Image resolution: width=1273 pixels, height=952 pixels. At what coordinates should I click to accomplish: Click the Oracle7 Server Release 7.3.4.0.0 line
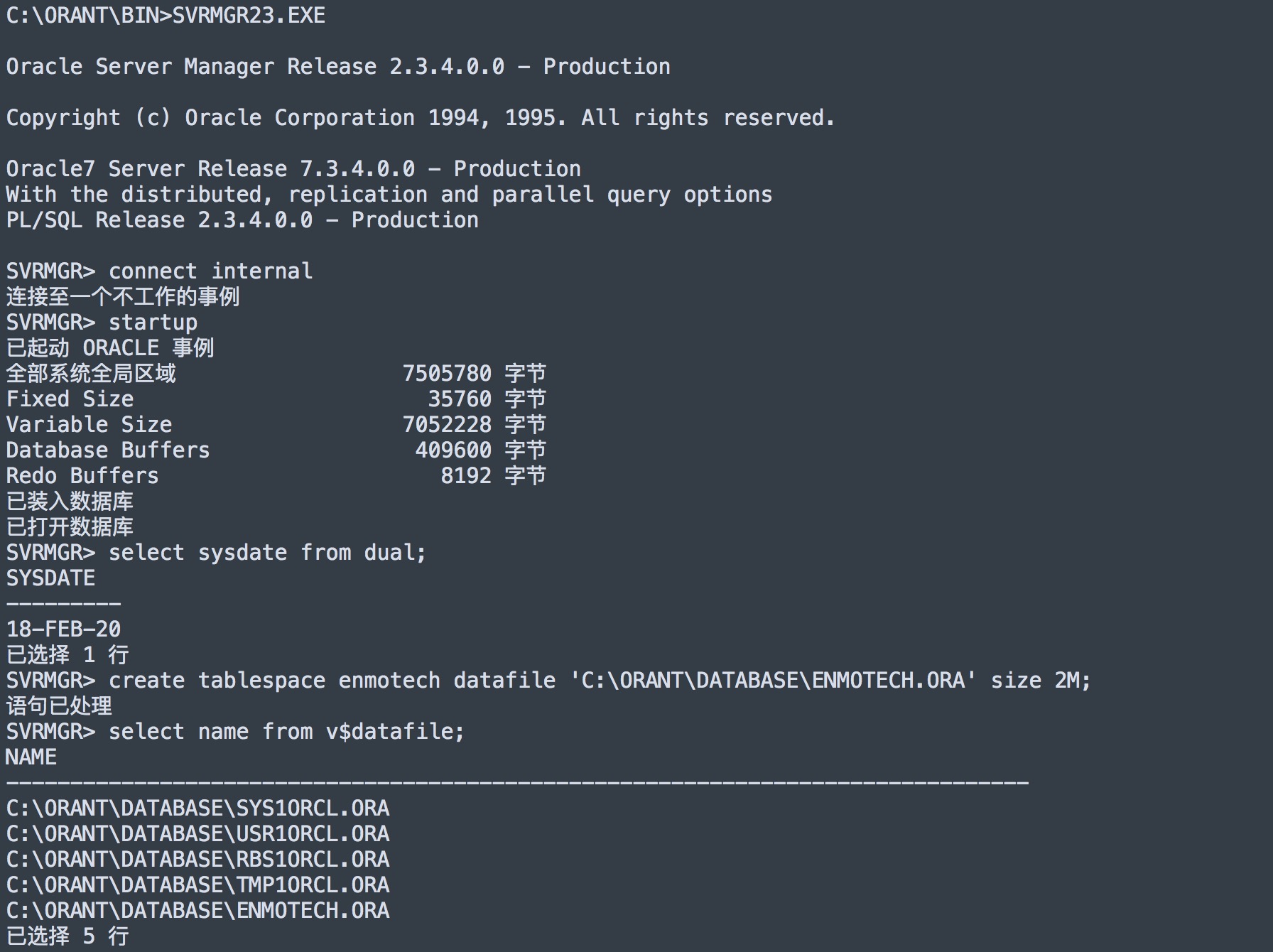(293, 168)
